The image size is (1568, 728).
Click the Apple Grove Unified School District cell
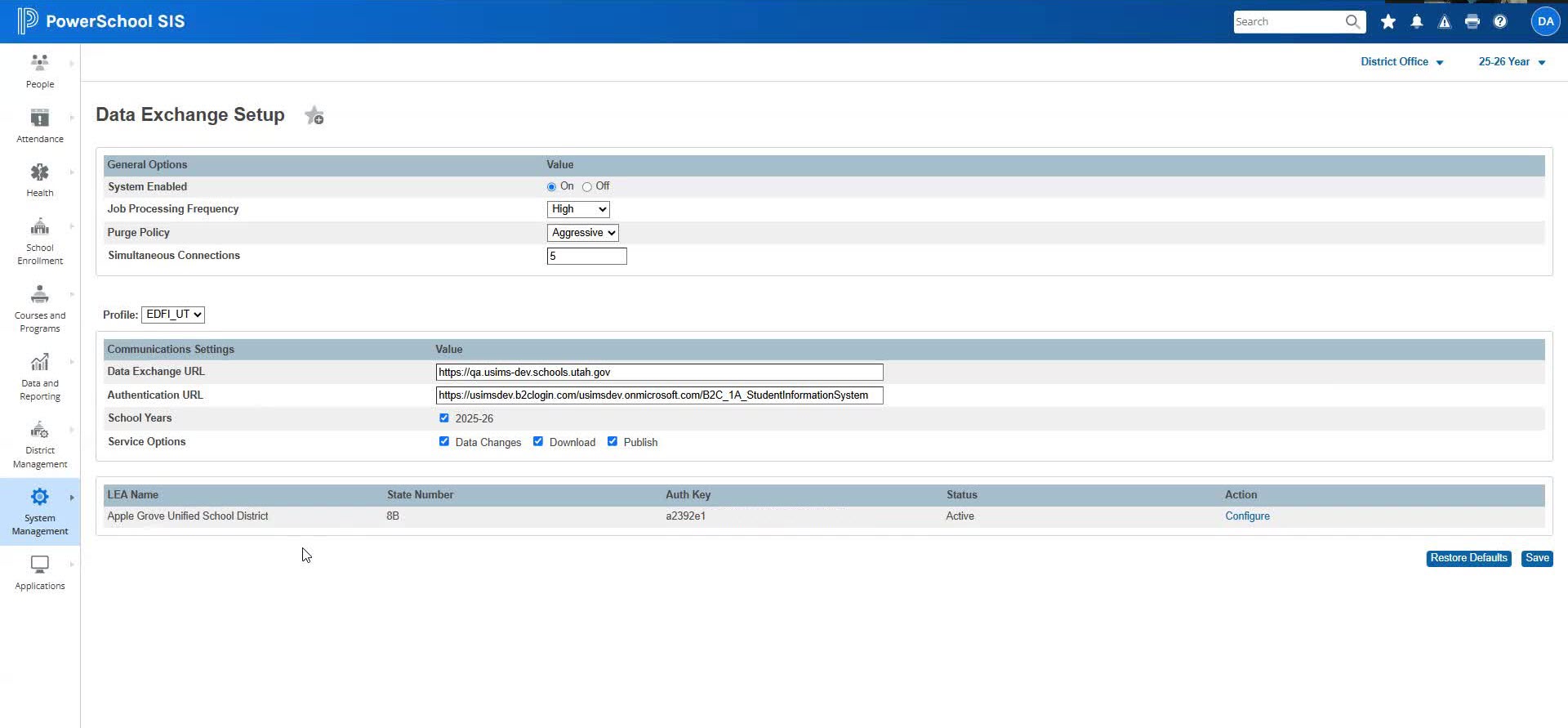pyautogui.click(x=188, y=516)
